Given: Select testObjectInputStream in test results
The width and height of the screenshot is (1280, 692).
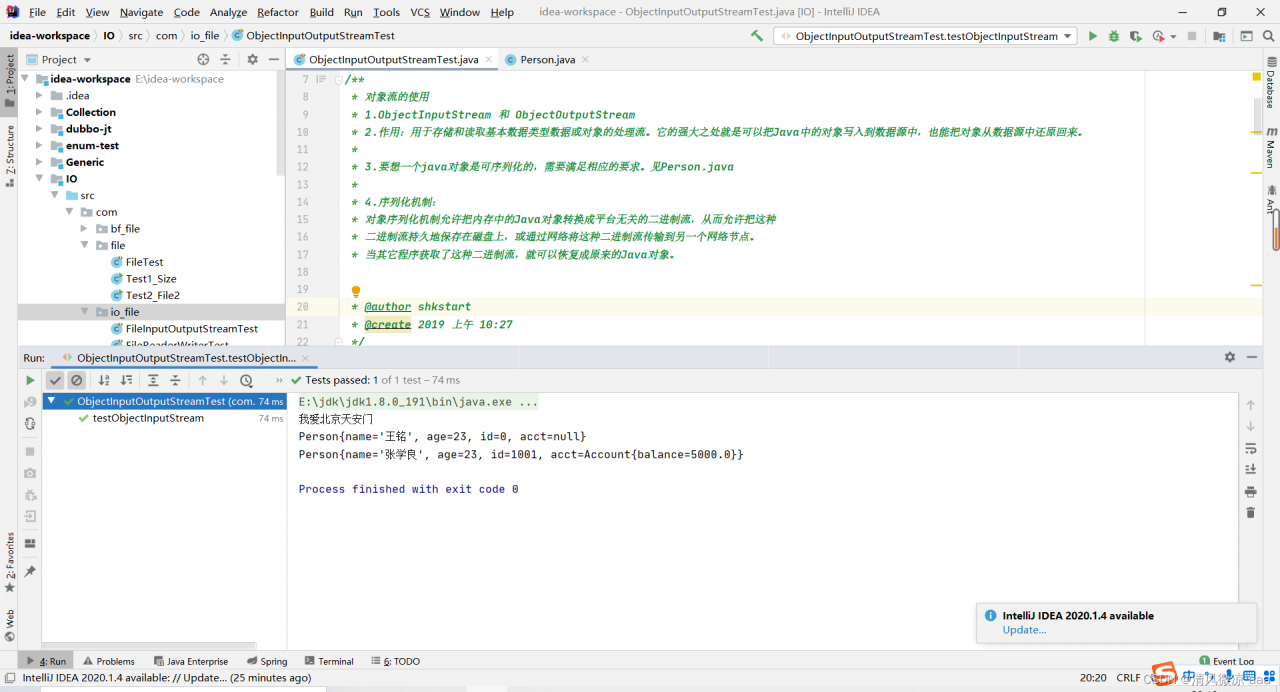Looking at the screenshot, I should click(148, 418).
